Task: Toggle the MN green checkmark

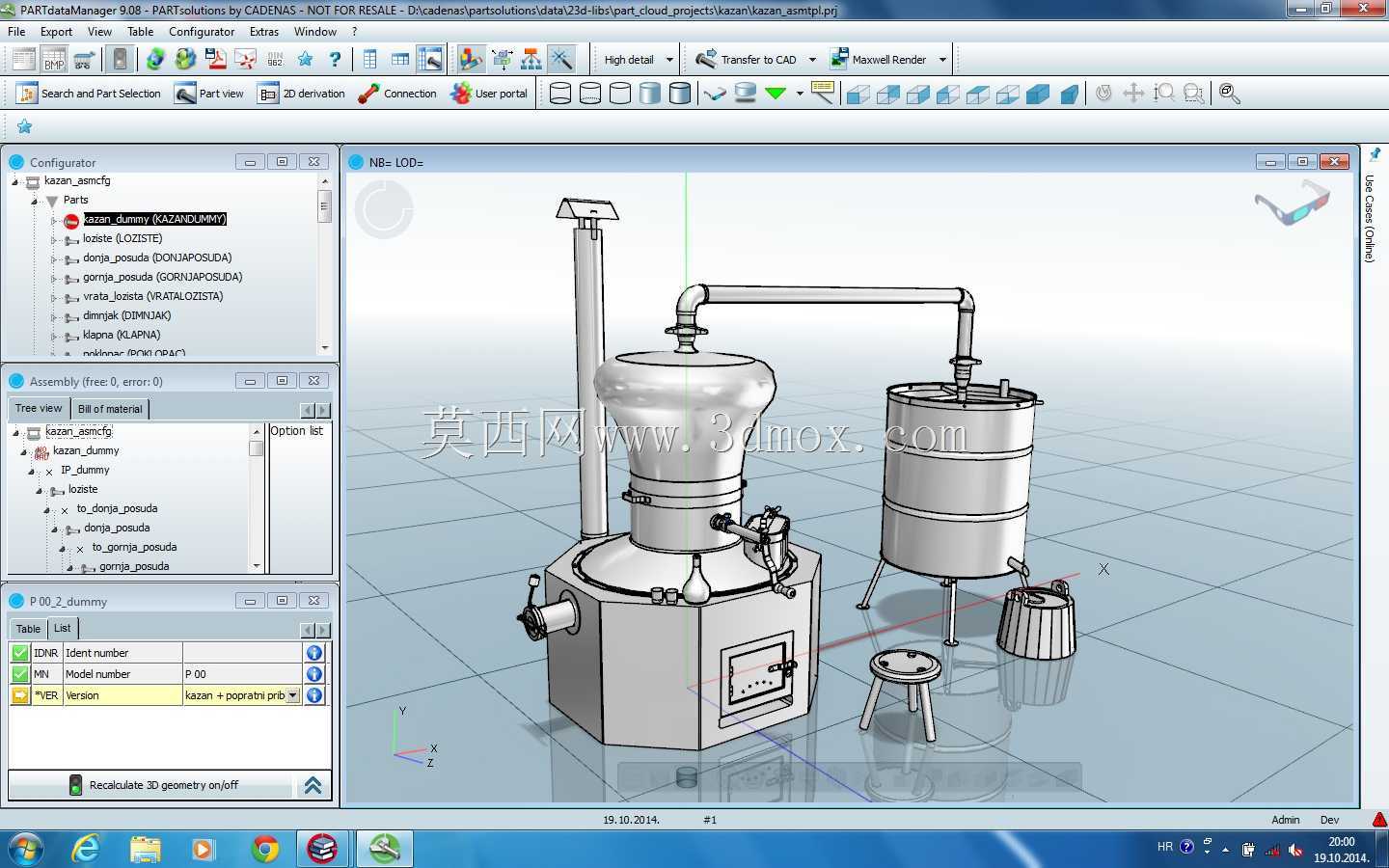Action: pos(19,674)
